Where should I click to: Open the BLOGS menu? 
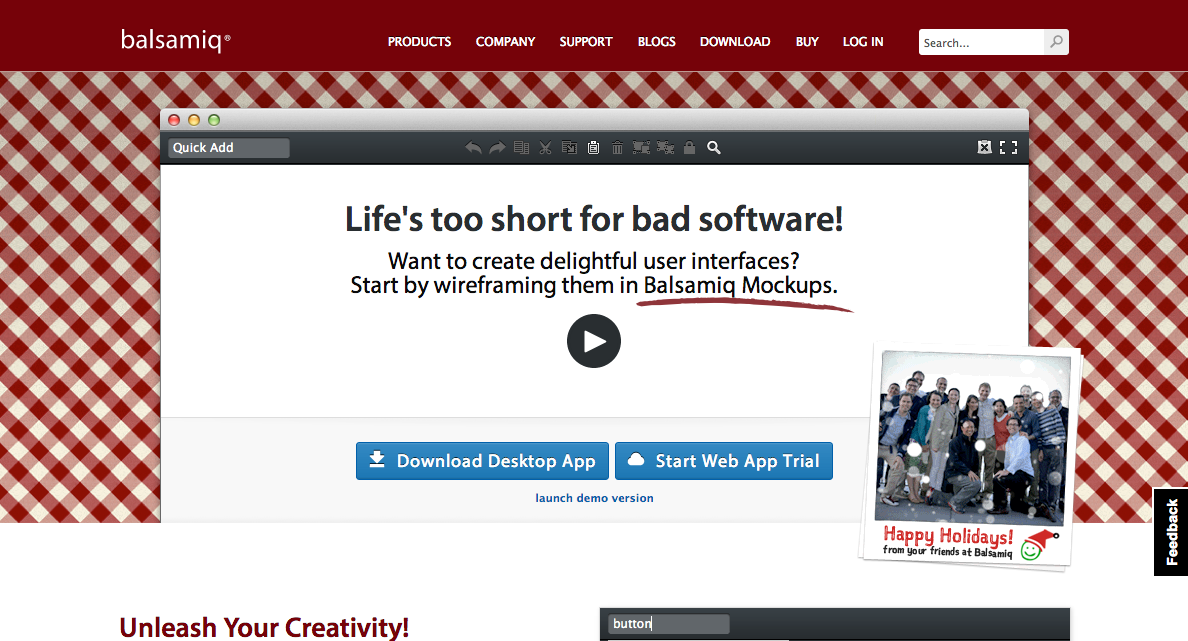[656, 42]
